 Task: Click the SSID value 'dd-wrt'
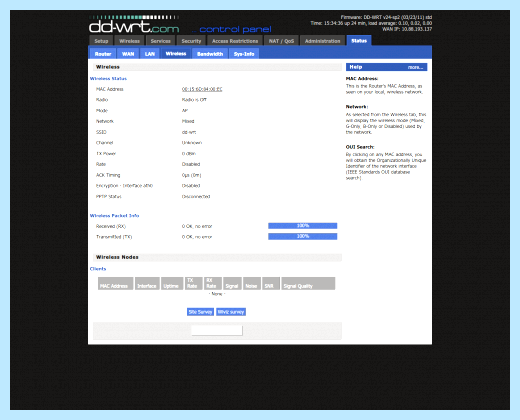point(189,132)
